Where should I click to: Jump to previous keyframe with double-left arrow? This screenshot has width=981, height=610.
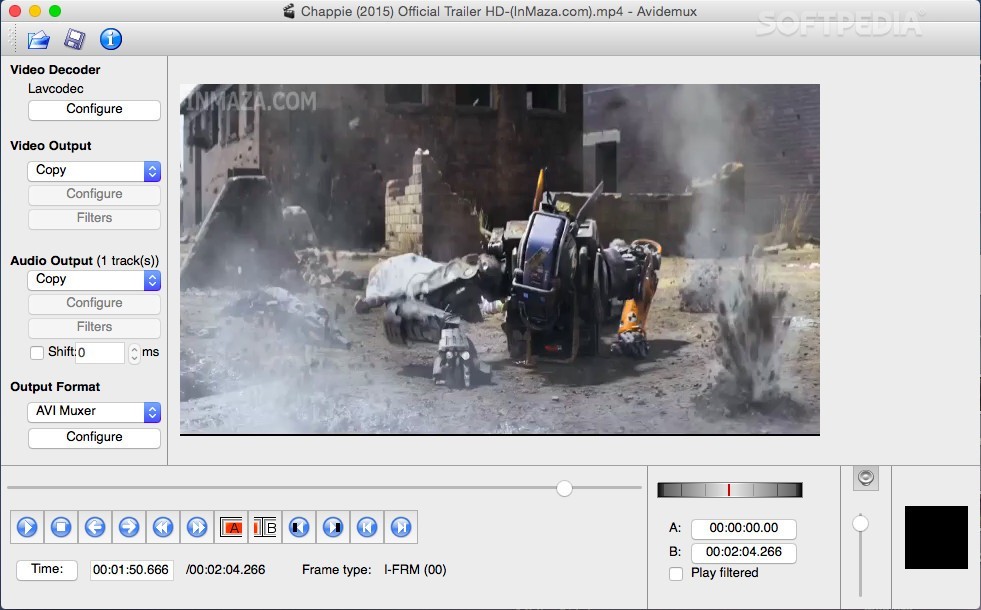163,527
